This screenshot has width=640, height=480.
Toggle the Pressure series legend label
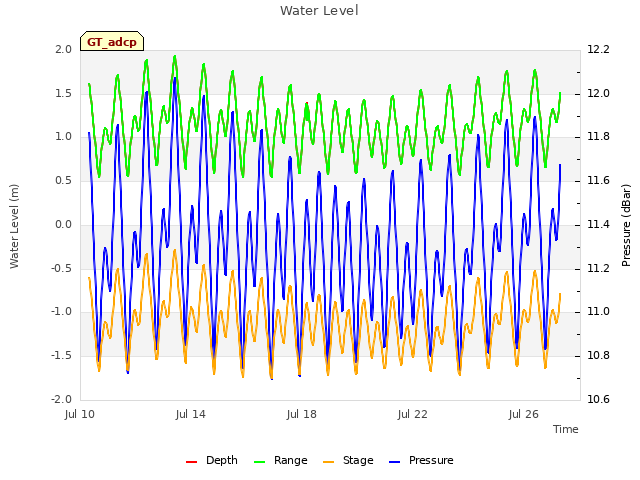(x=431, y=460)
